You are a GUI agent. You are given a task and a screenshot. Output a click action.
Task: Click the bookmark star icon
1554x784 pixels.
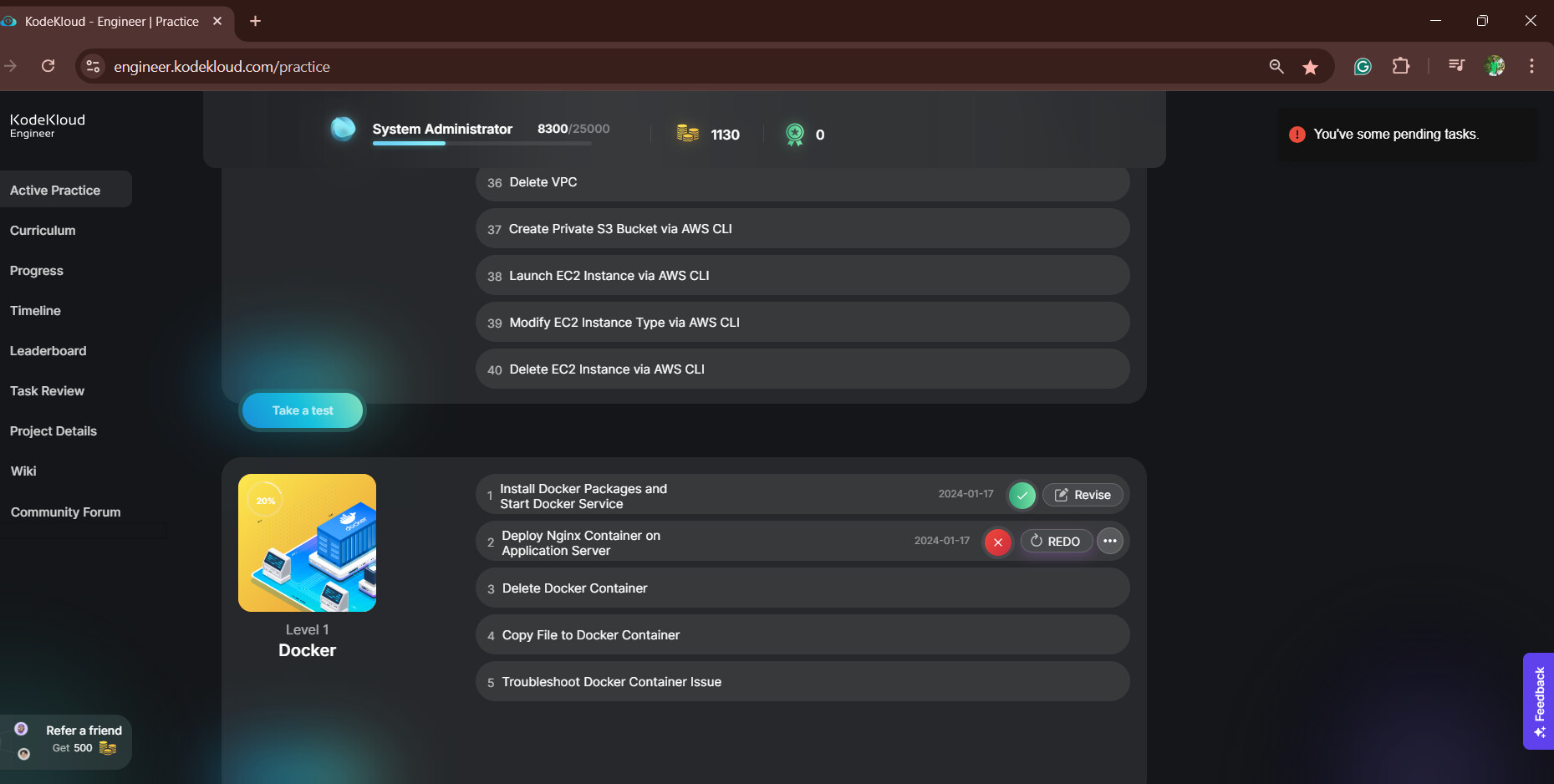click(1310, 67)
